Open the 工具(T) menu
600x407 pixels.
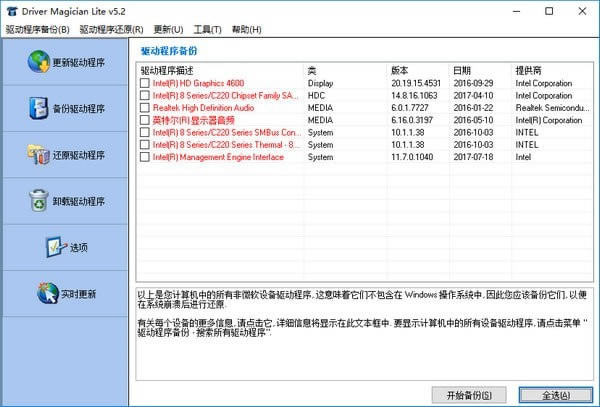point(208,30)
